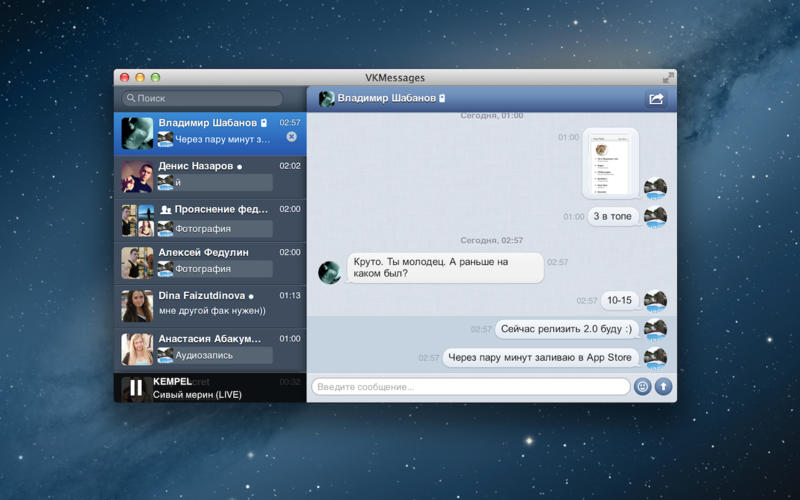Image resolution: width=800 pixels, height=500 pixels.
Task: Open the Денис Назаров conversation
Action: (210, 177)
